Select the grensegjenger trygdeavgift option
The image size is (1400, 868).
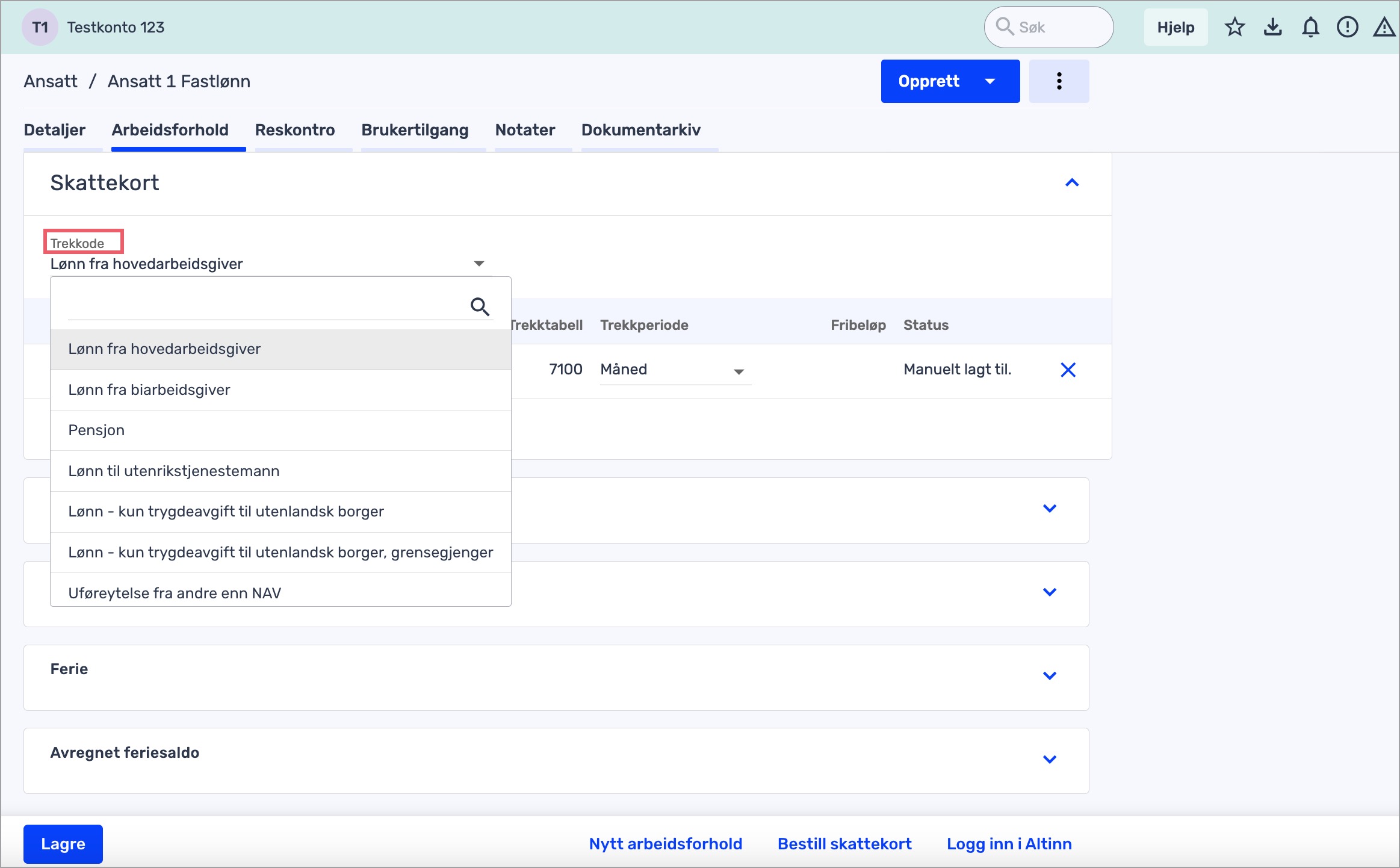click(x=280, y=553)
